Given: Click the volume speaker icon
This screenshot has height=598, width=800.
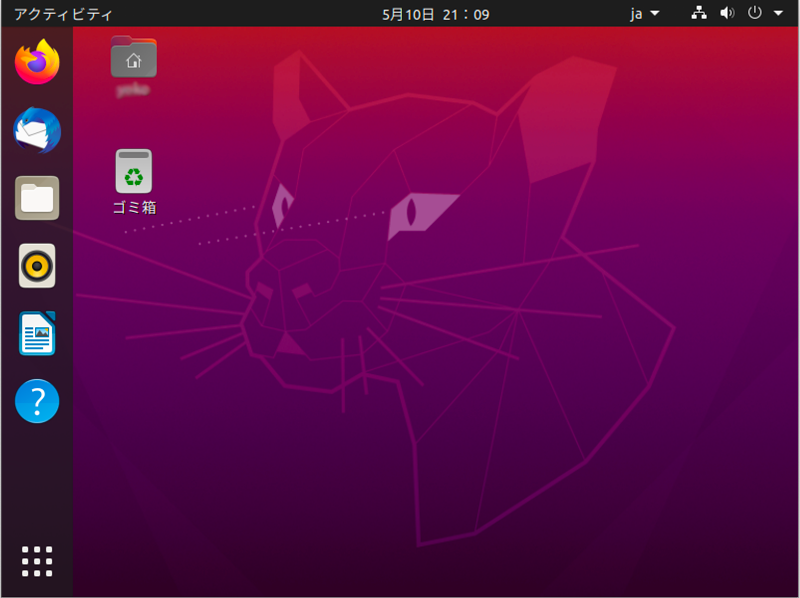Looking at the screenshot, I should (727, 13).
